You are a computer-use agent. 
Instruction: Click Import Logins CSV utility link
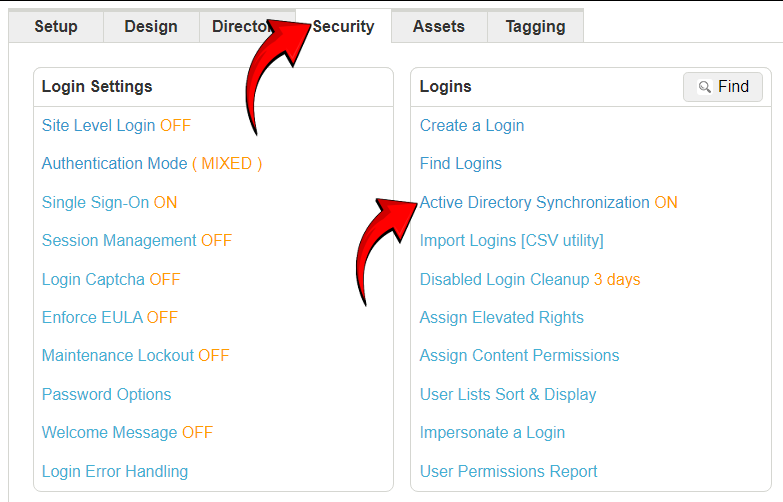click(x=512, y=241)
